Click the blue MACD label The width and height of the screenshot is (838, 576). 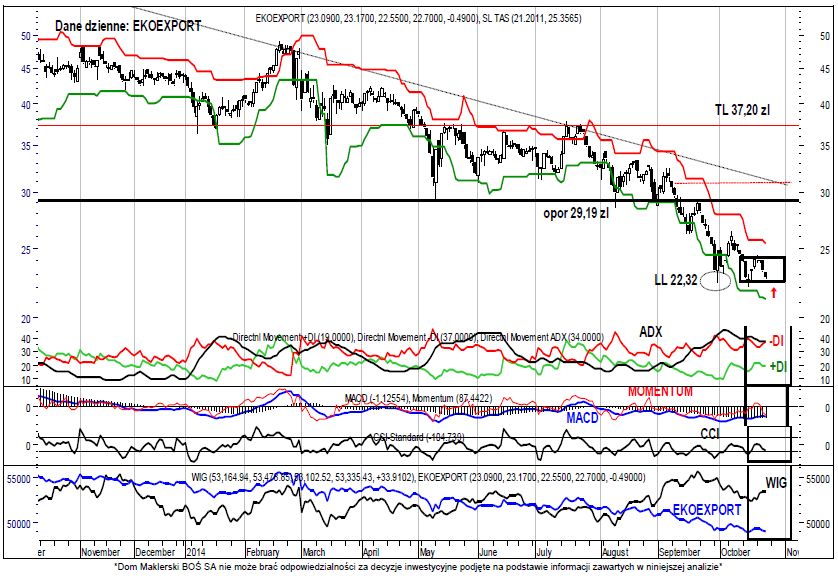[x=582, y=418]
